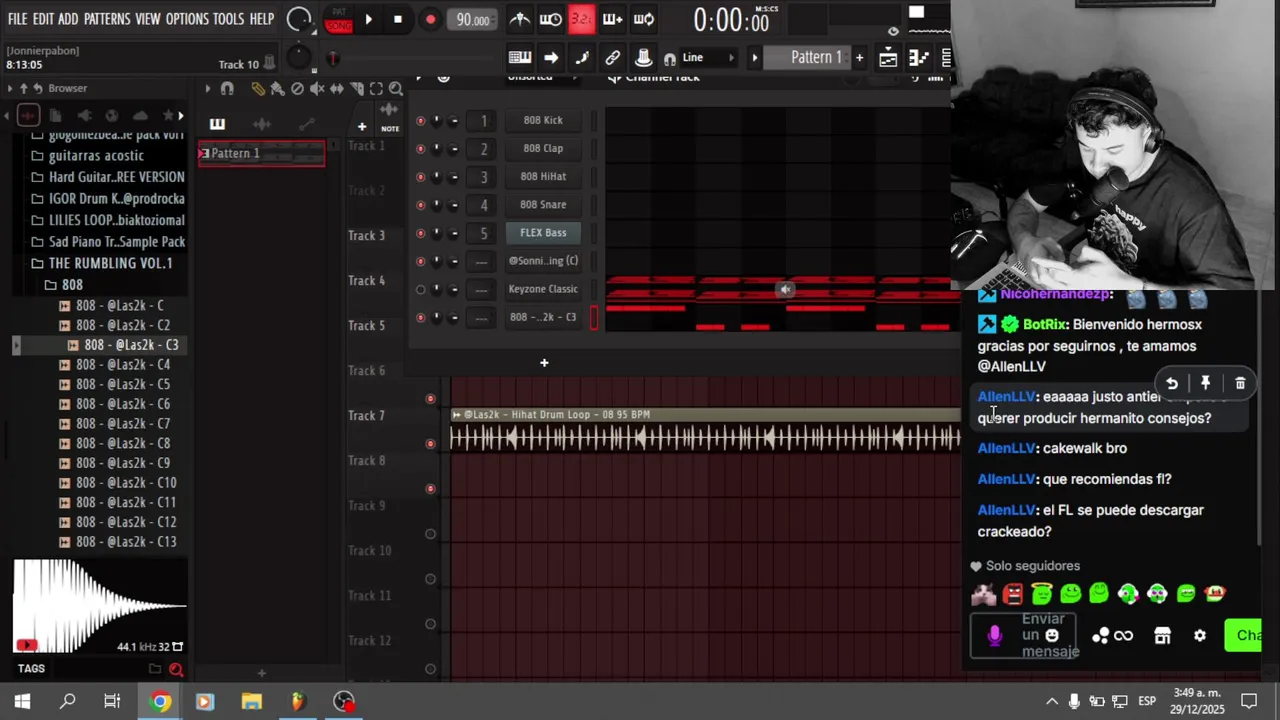The image size is (1280, 720).
Task: Open the EDIT menu
Action: click(x=43, y=19)
